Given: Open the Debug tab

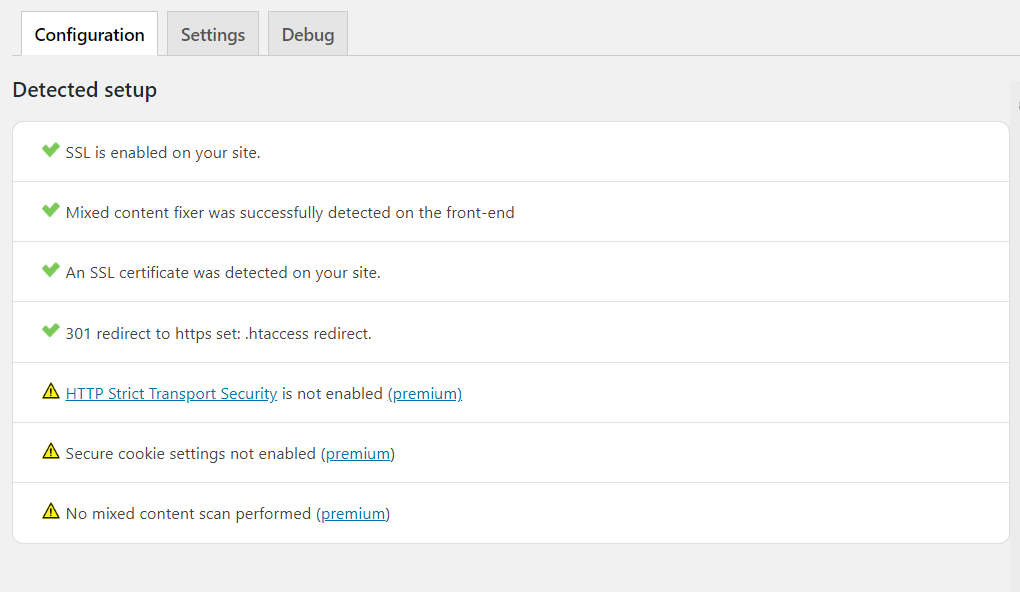Looking at the screenshot, I should click(x=307, y=35).
